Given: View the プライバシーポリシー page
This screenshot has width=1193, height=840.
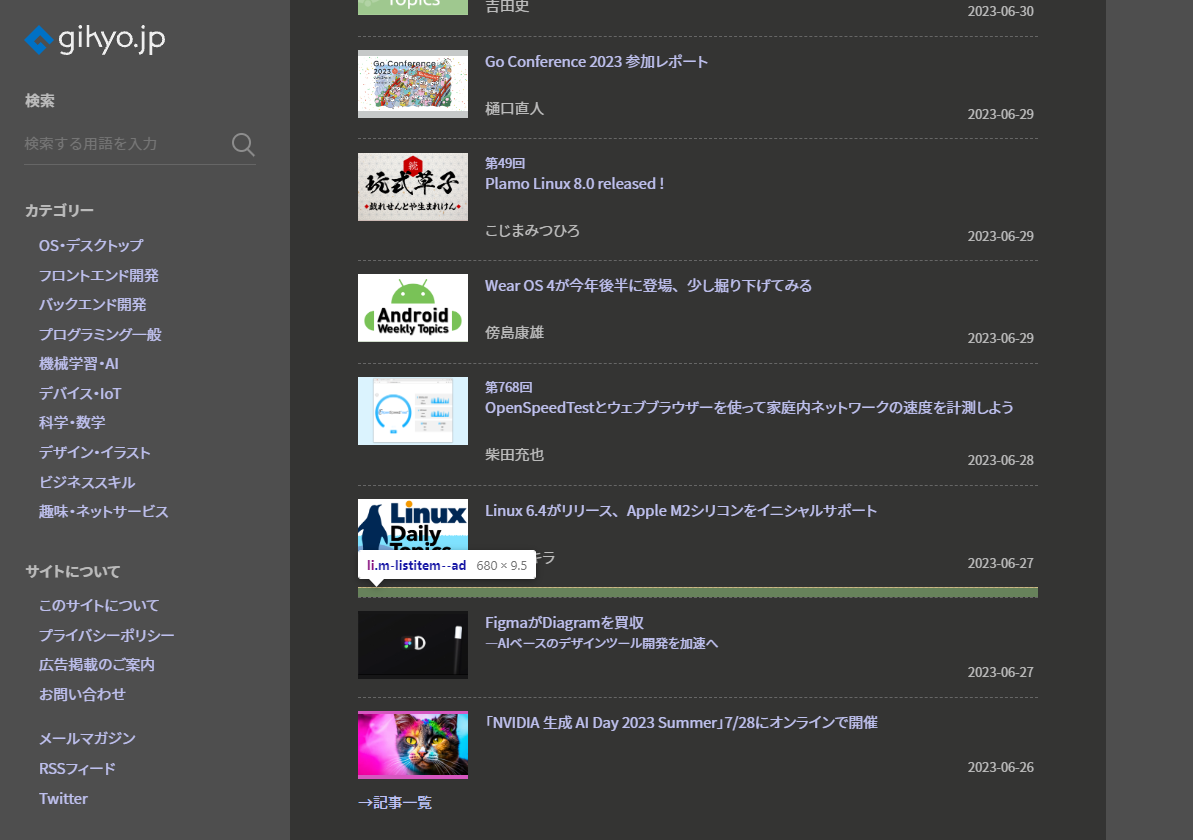Looking at the screenshot, I should coord(105,635).
